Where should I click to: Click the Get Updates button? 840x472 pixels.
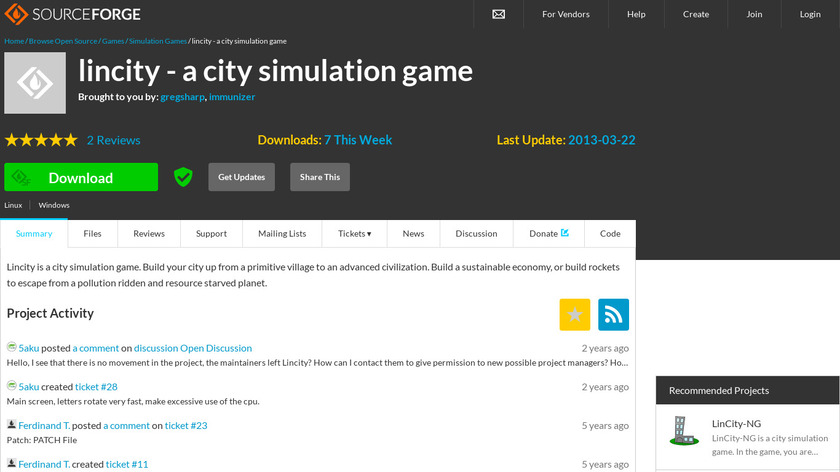click(242, 177)
